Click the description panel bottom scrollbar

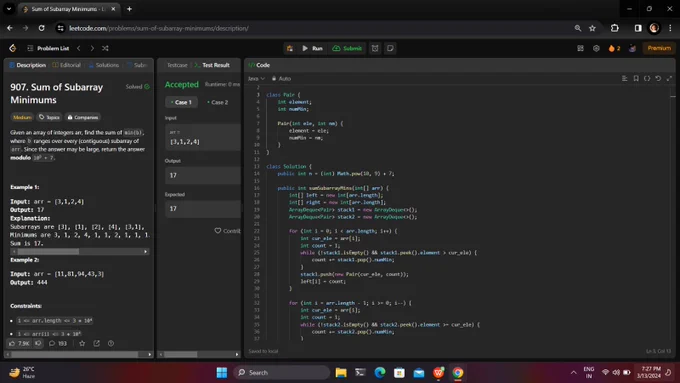coord(75,354)
